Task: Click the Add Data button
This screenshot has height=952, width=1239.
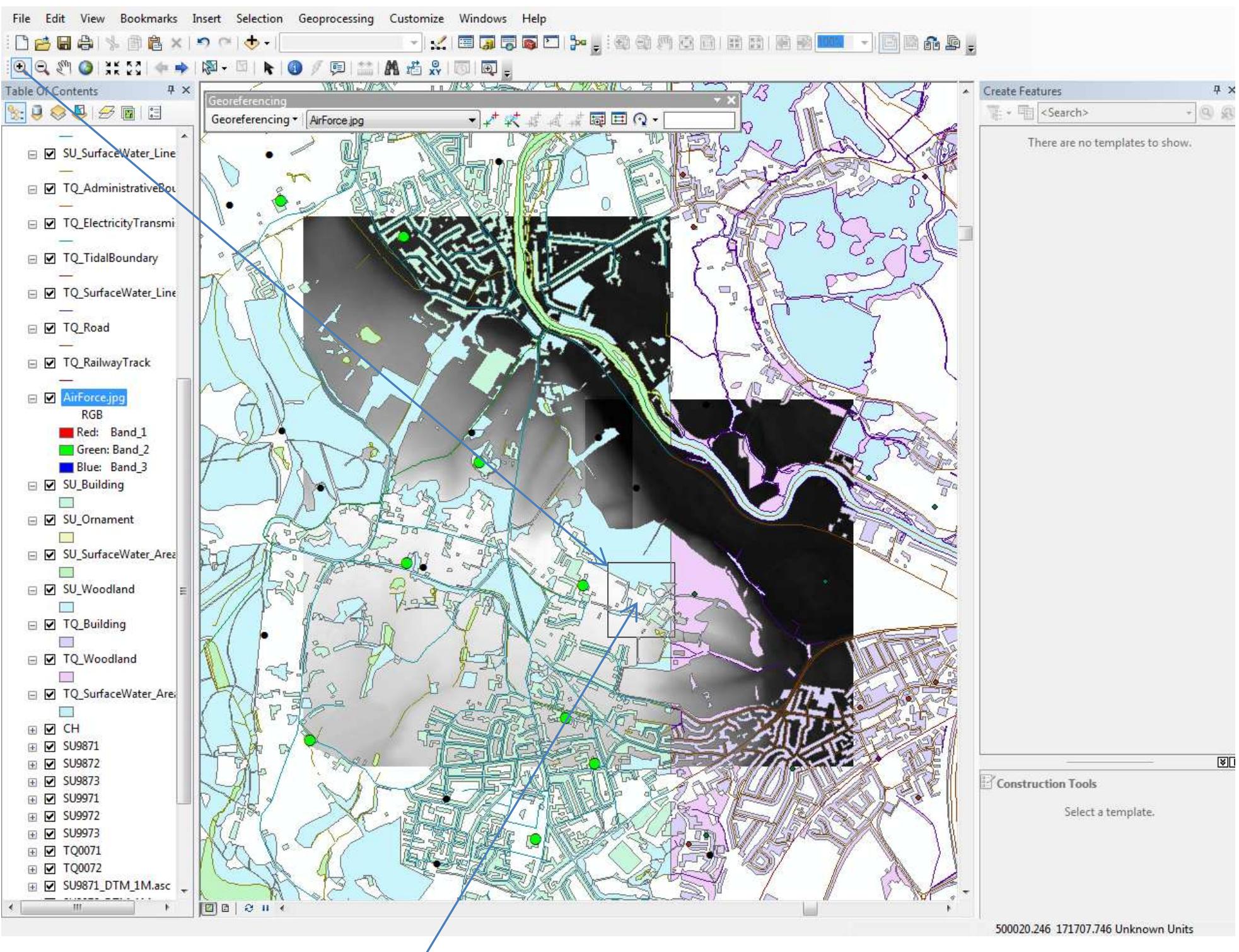Action: tap(252, 43)
